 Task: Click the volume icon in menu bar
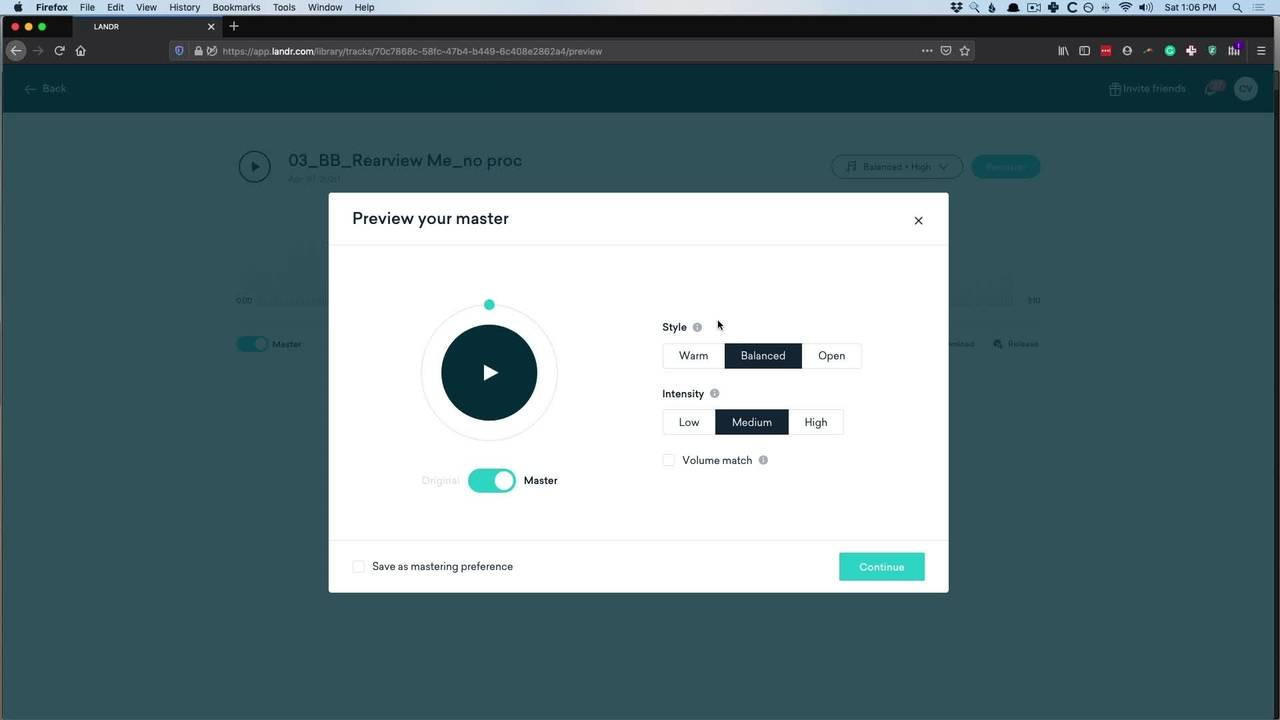(x=1146, y=7)
